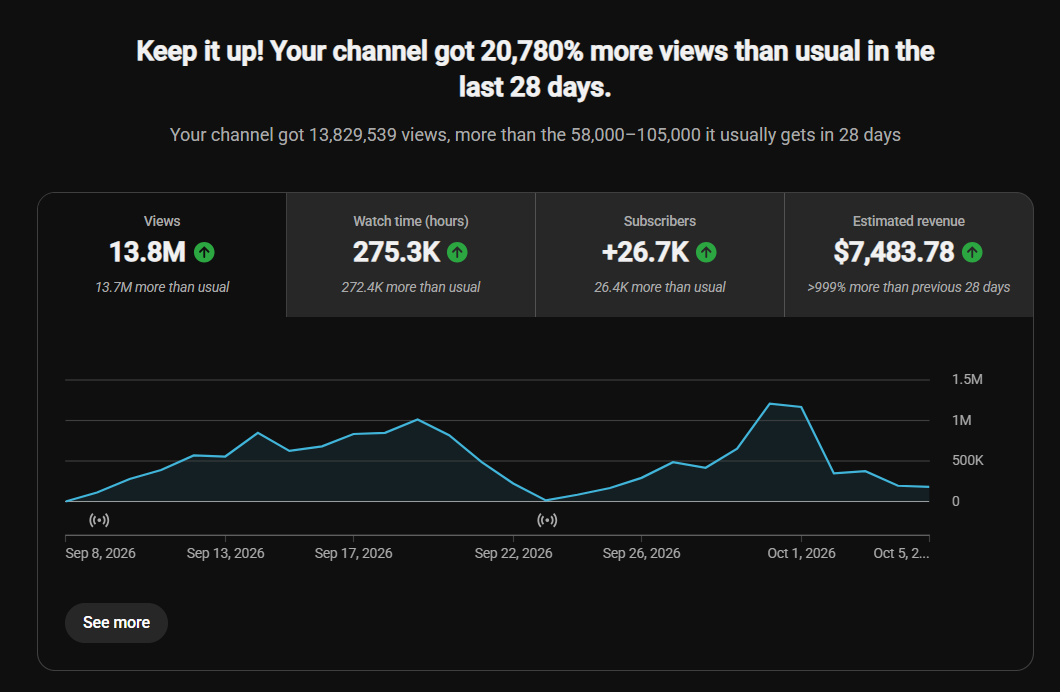Switch to Watch time (hours) tab
1060x692 pixels.
411,255
